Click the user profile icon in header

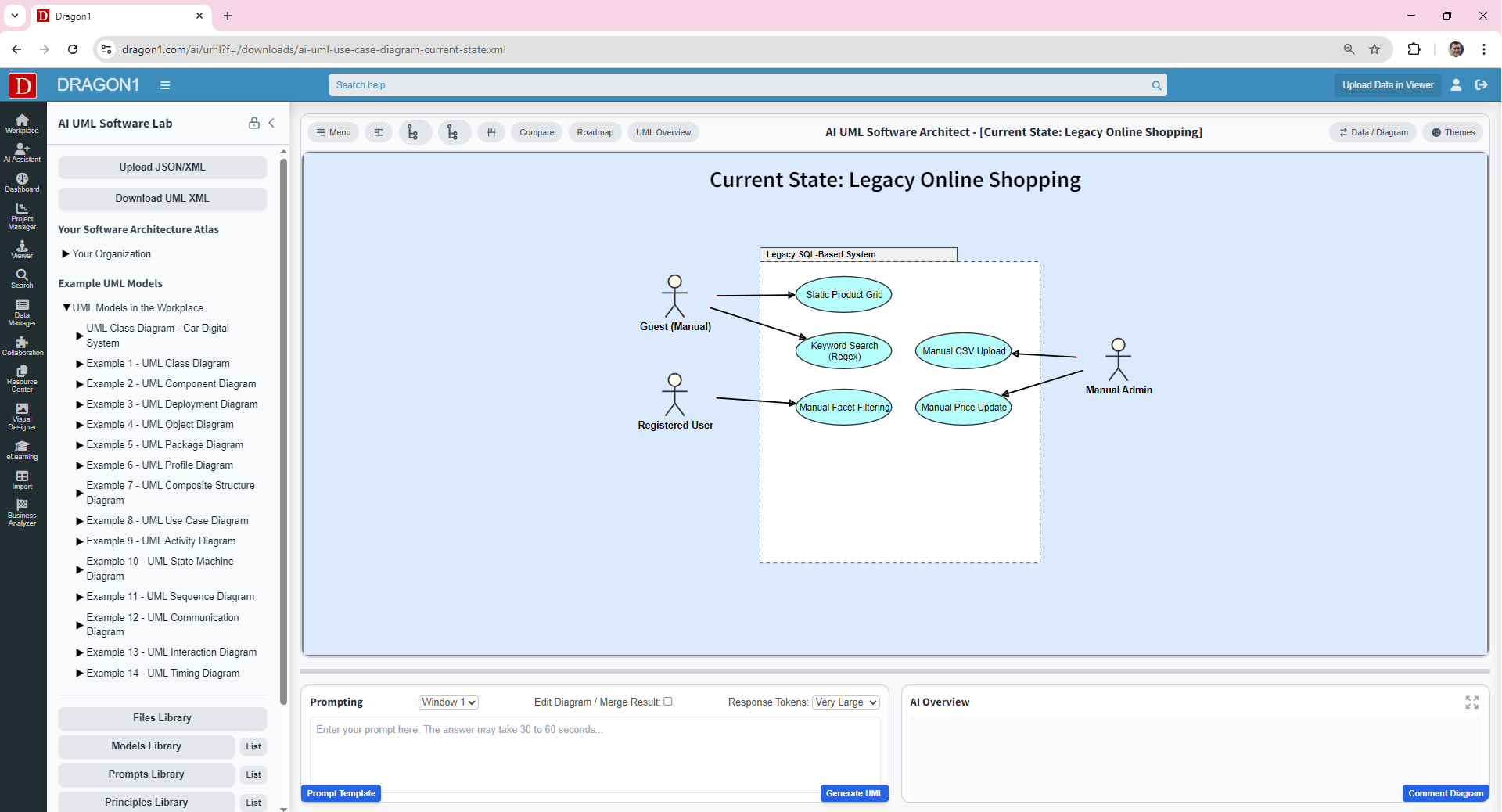coord(1456,85)
